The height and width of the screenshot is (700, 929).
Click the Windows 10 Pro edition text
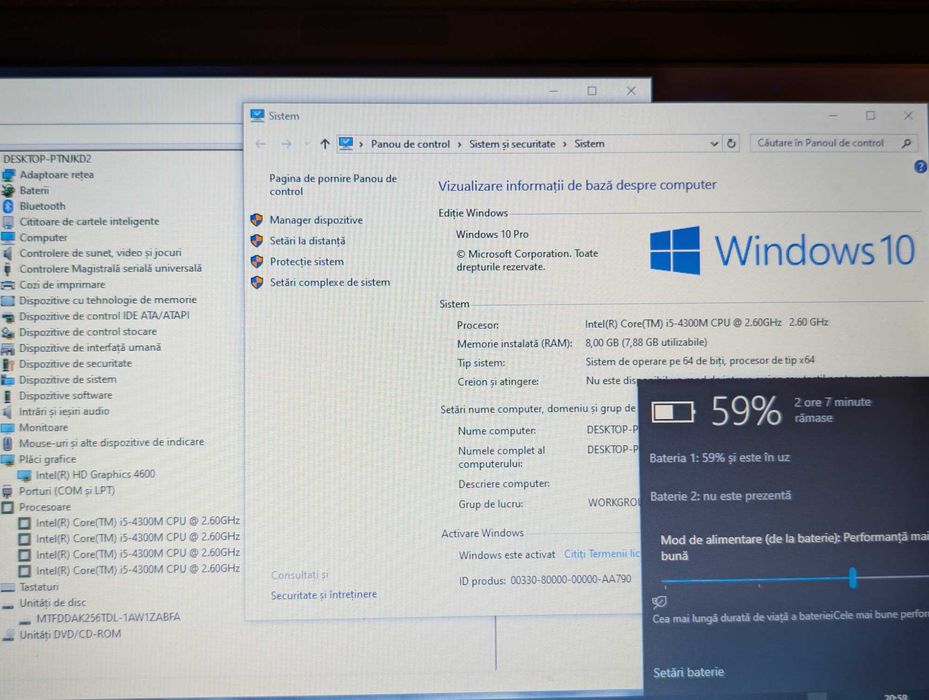pos(492,234)
